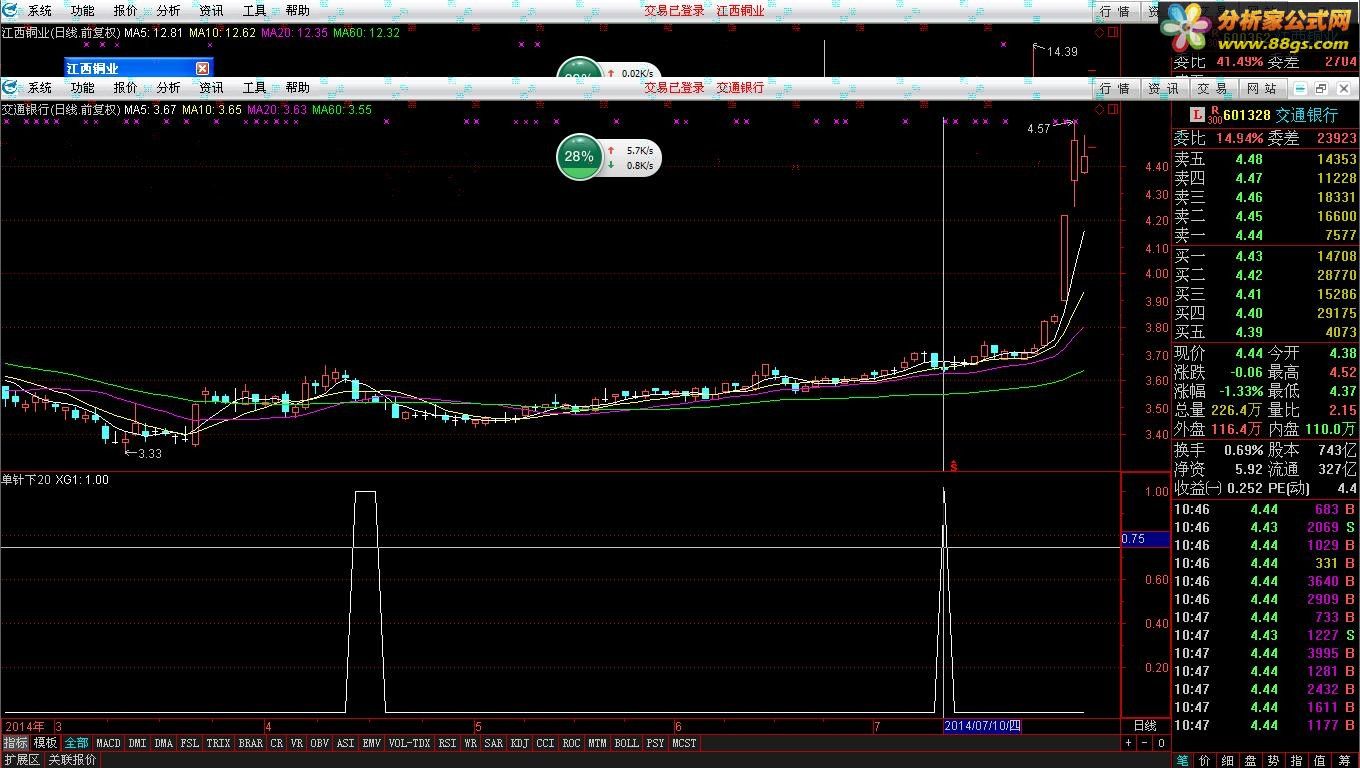Switch to the BRAR indicator
The width and height of the screenshot is (1360, 768).
250,743
